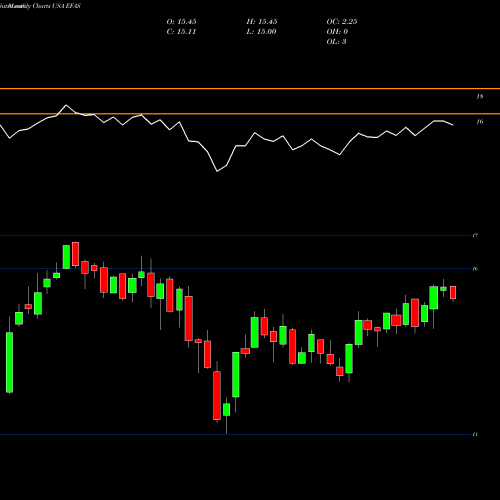Screen dimensions: 500x500
Task: Select the 18 label on the indicator axis
Action: (x=480, y=97)
